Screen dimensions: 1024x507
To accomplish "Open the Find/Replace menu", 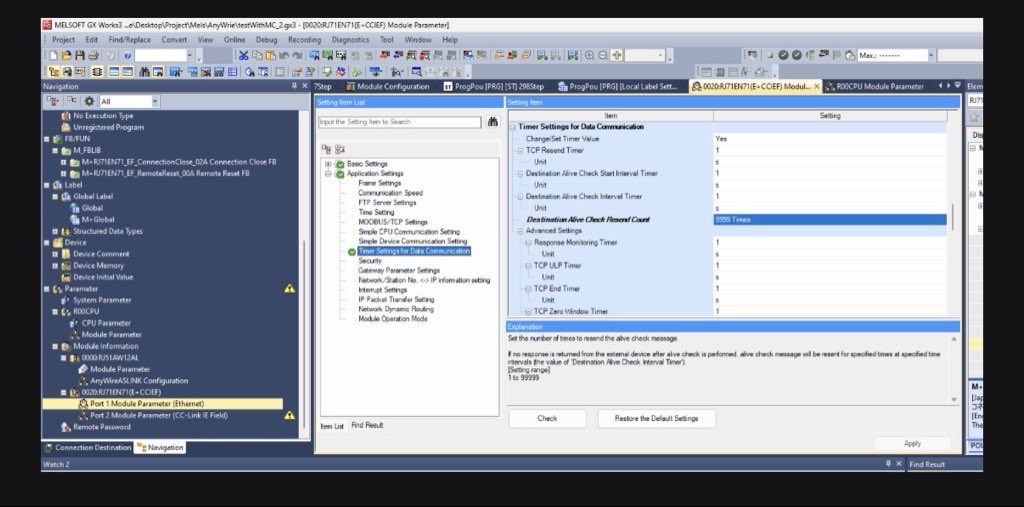I will 129,40.
